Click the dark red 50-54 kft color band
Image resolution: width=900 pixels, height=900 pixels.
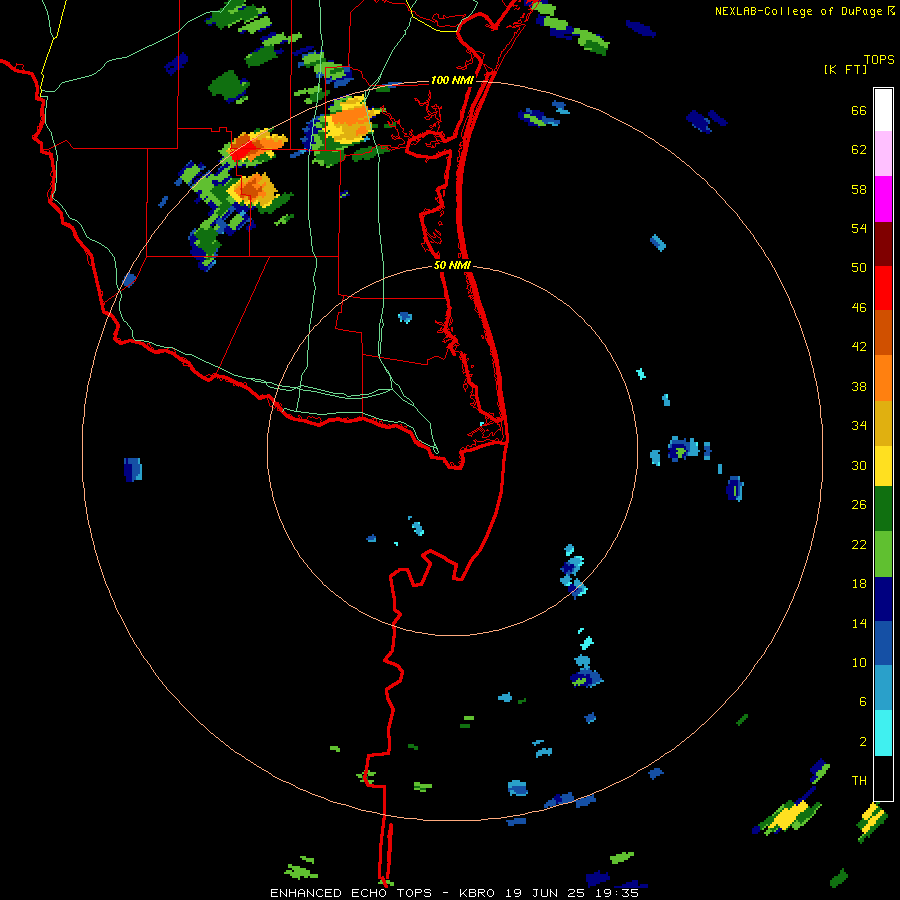(883, 244)
